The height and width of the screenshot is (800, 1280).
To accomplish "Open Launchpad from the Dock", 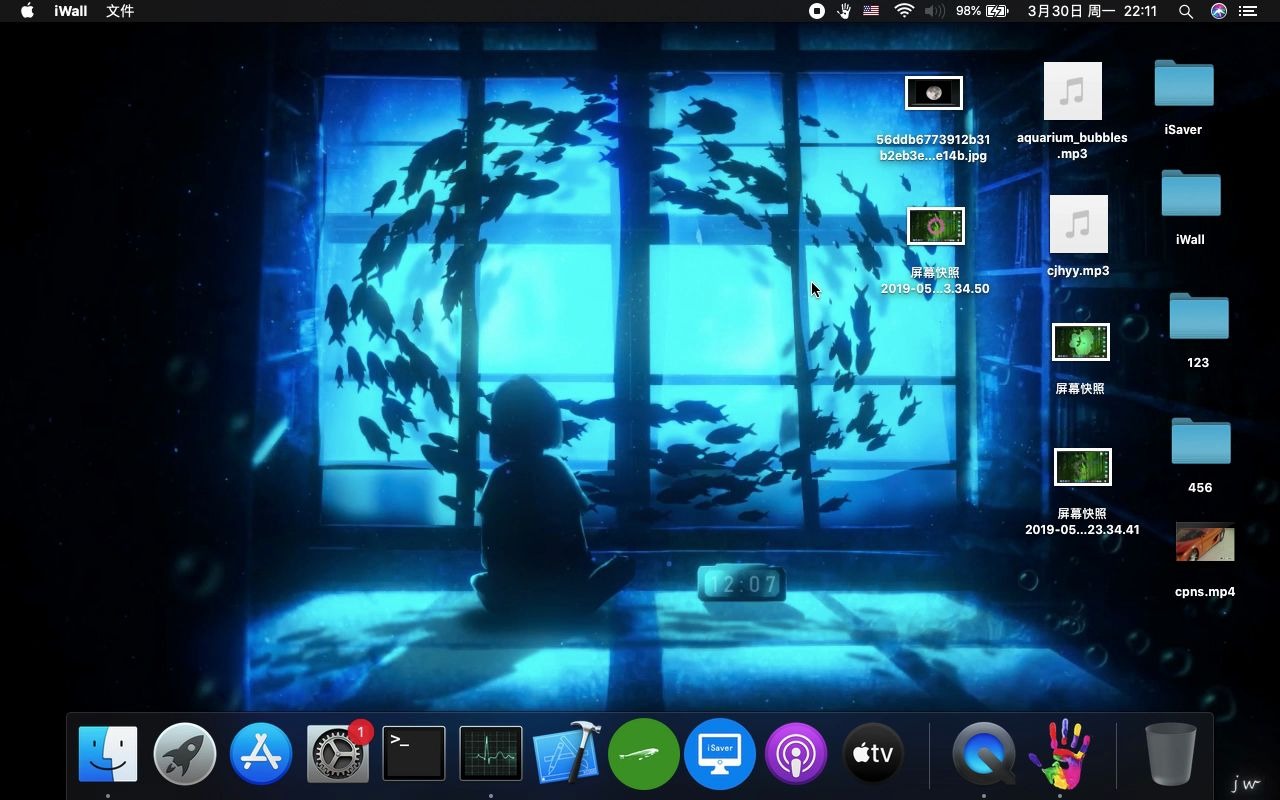I will pos(185,753).
